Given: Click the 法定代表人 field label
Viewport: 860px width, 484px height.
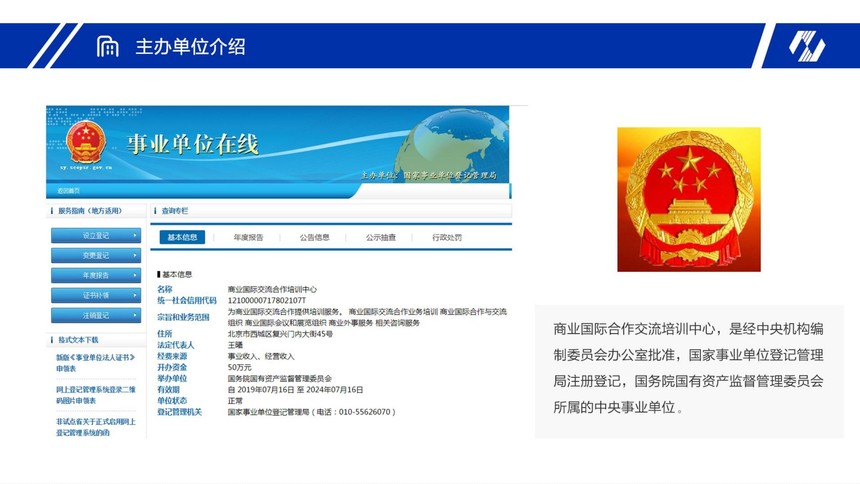Looking at the screenshot, I should coord(176,345).
